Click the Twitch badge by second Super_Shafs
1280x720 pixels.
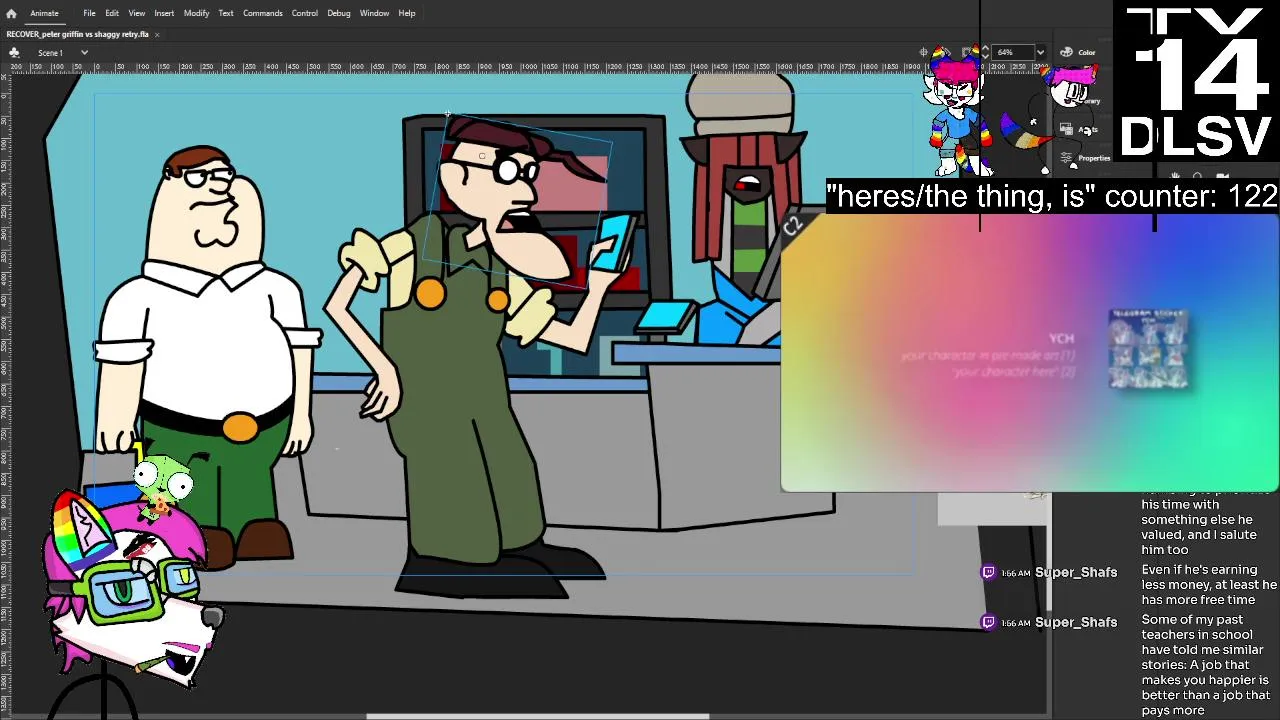988,622
